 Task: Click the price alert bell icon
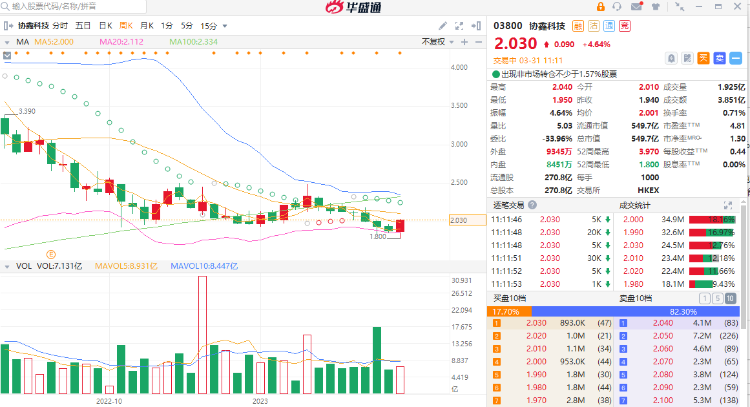(x=672, y=58)
